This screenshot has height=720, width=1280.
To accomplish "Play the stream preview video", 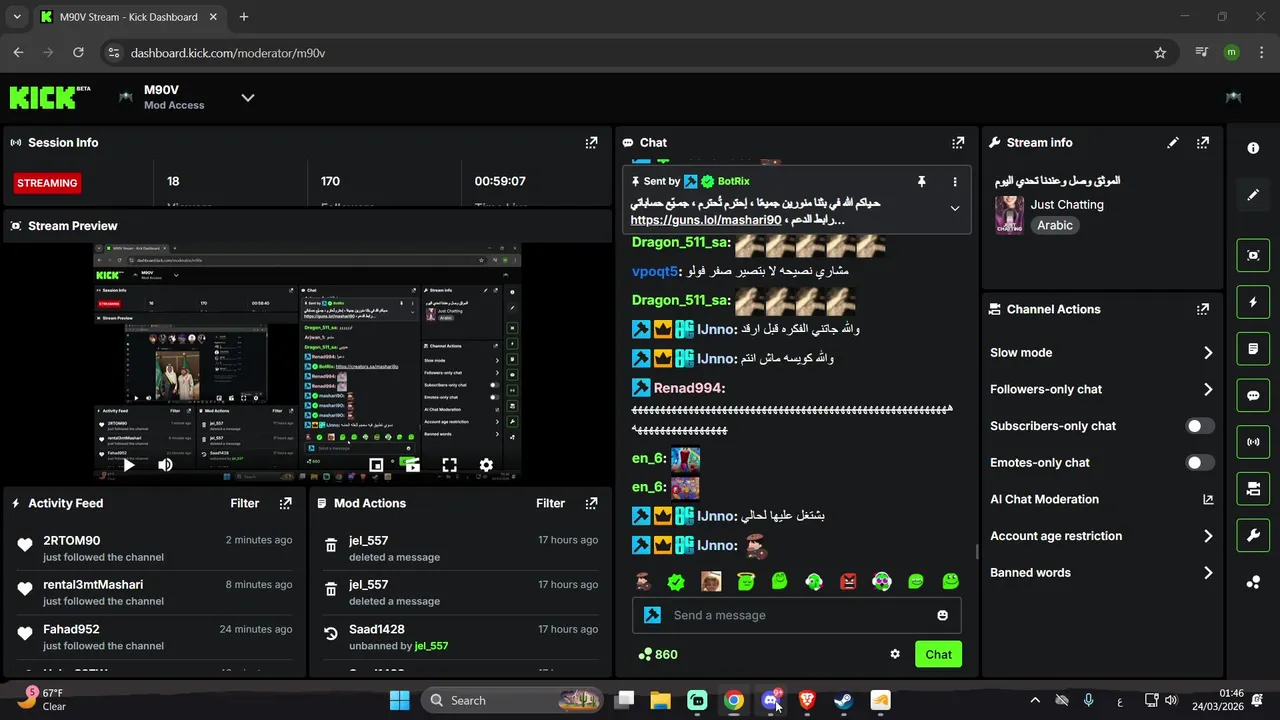I will point(128,465).
